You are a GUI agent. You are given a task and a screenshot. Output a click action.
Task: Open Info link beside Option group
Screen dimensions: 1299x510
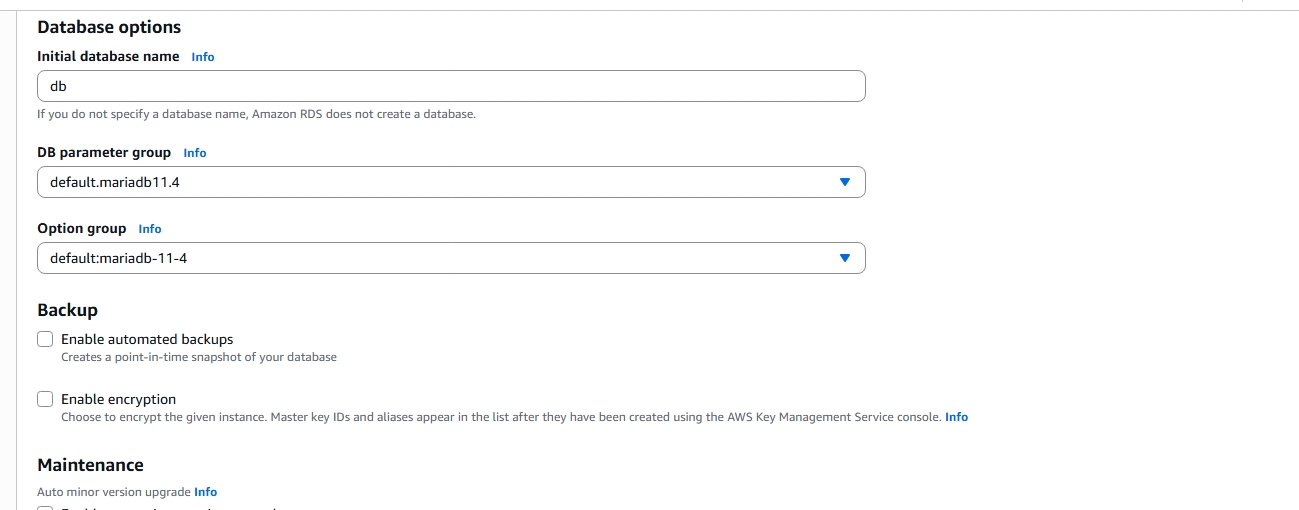pyautogui.click(x=150, y=229)
